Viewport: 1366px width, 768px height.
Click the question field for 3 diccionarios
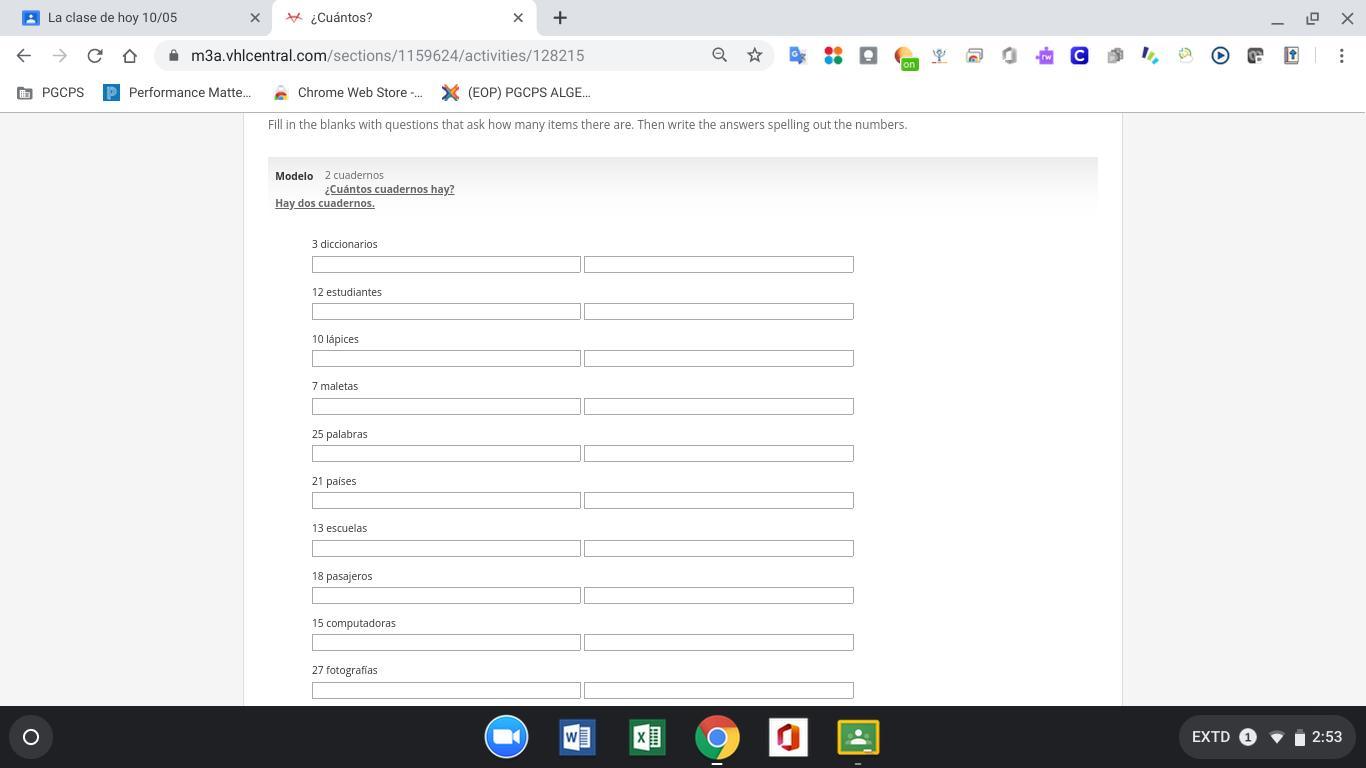[446, 264]
